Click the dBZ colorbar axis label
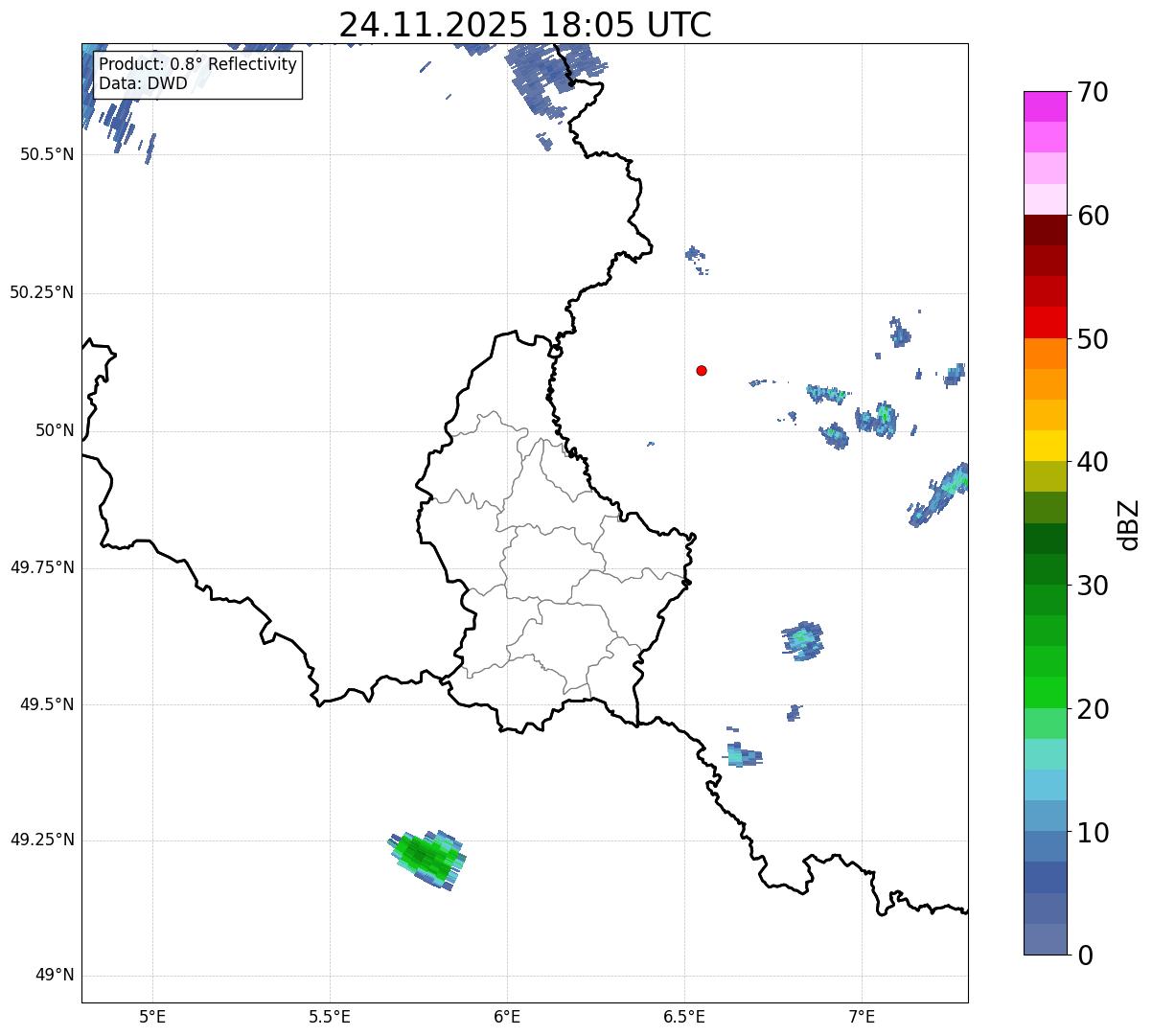The width and height of the screenshot is (1152, 1036). tap(1130, 524)
